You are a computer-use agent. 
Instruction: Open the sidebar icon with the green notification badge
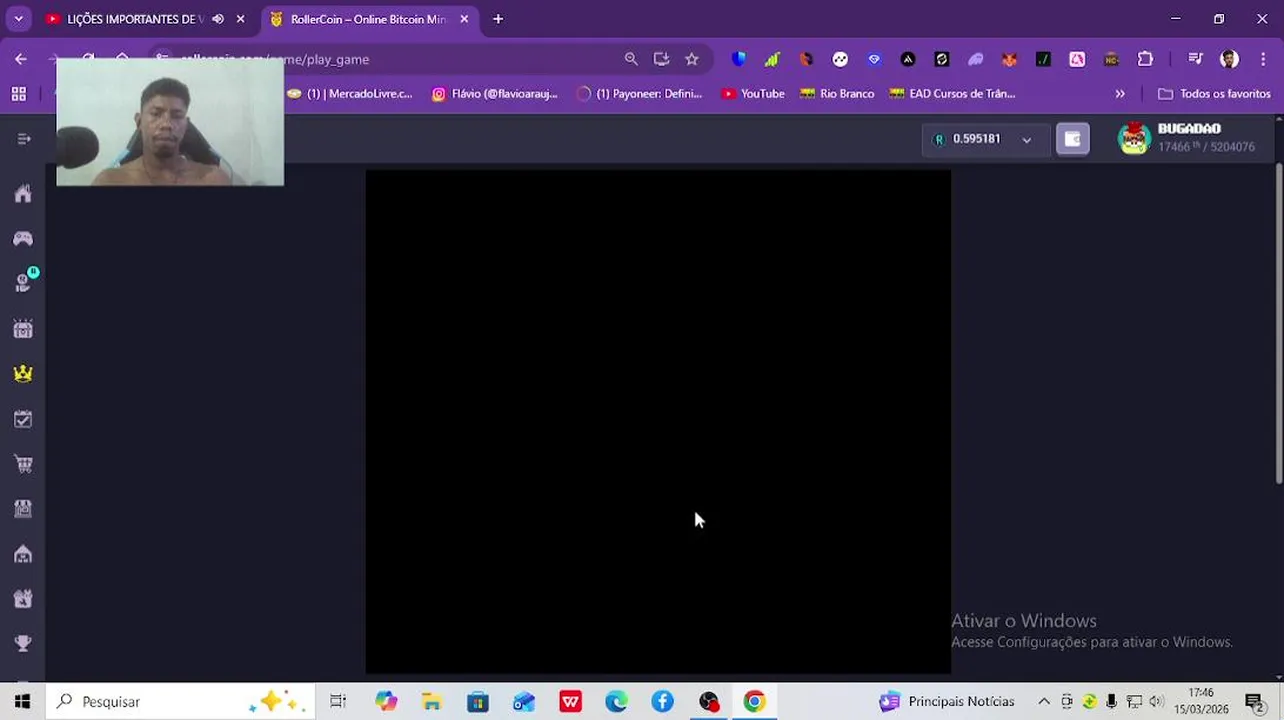click(24, 282)
